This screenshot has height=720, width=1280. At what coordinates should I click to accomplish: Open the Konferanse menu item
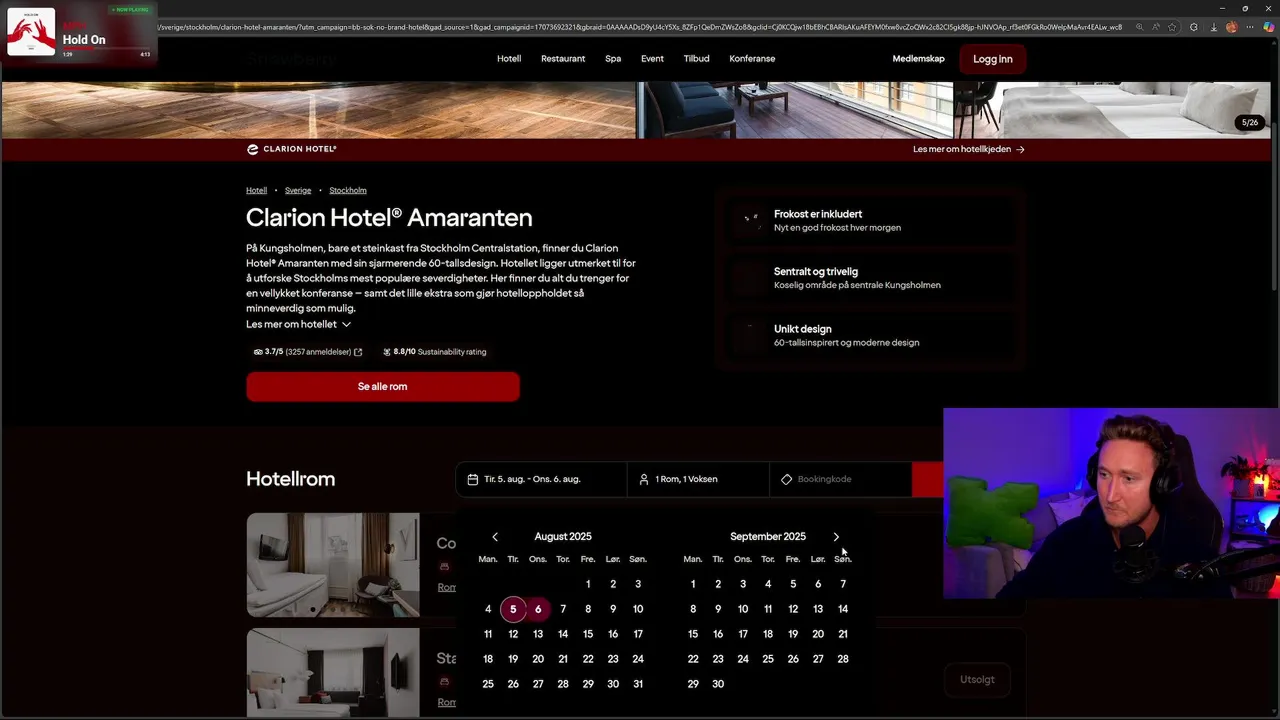[752, 59]
